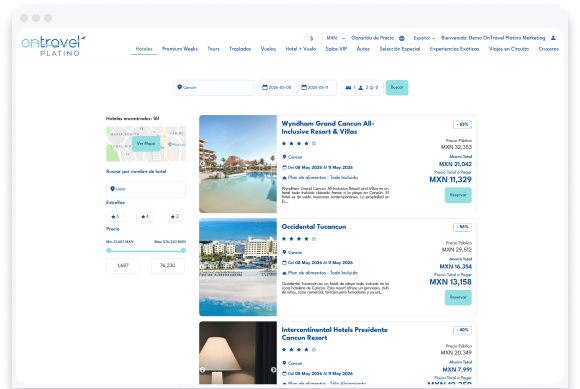Click previous photo arrow on Intercontinental image

pos(202,369)
